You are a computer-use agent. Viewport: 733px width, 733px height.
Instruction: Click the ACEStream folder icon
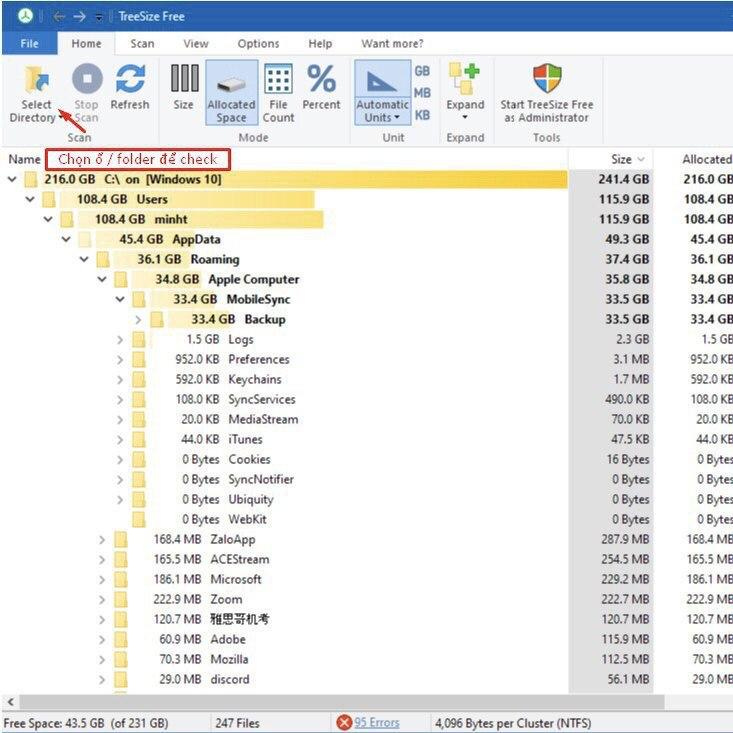click(121, 559)
